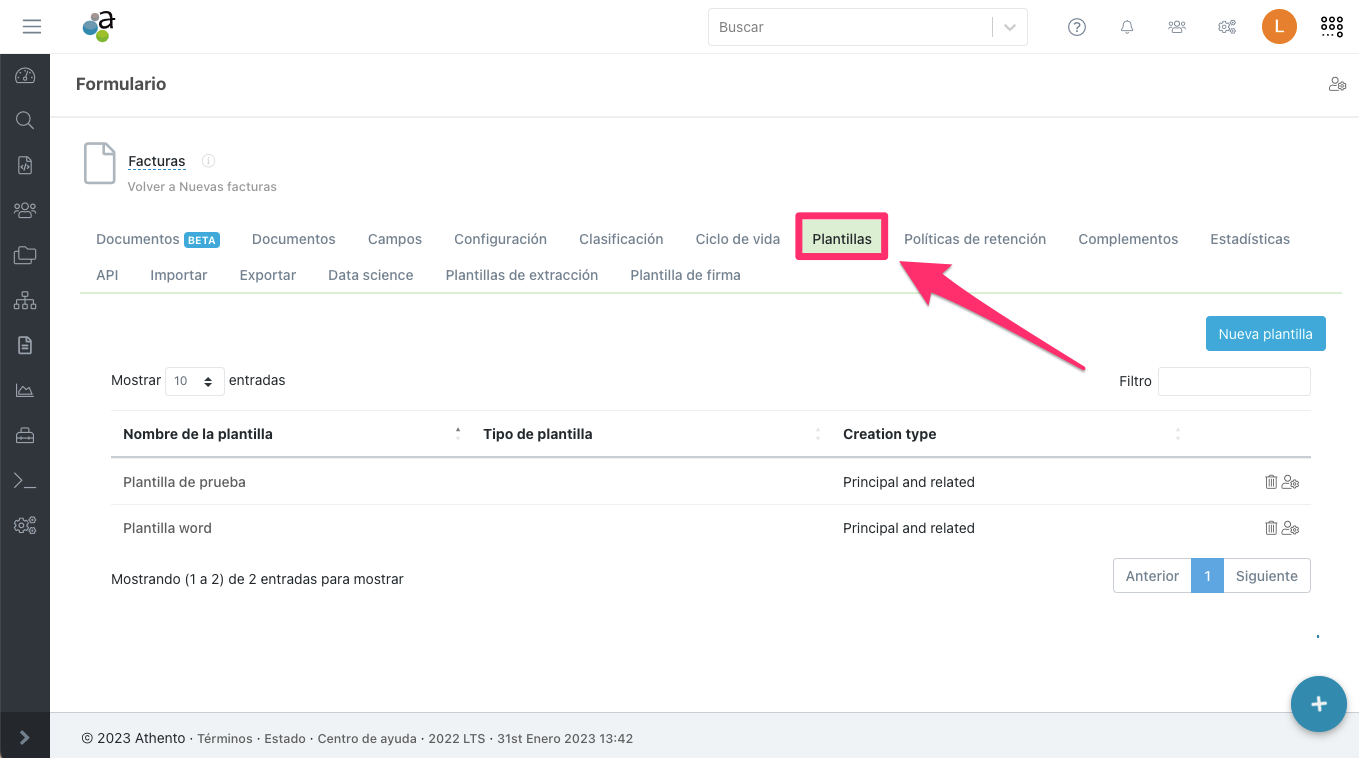This screenshot has height=758, width=1359.
Task: Open permissions for Plantilla word row
Action: 1291,528
